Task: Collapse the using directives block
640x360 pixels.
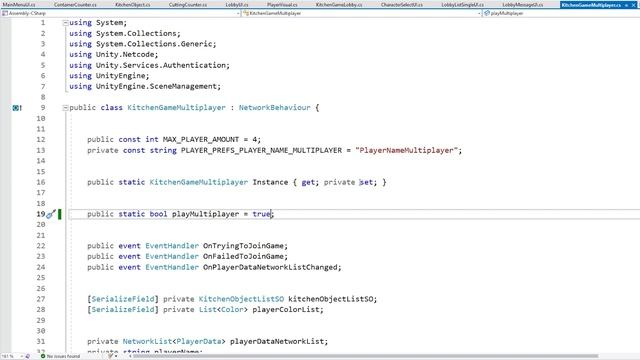Action: 65,23
